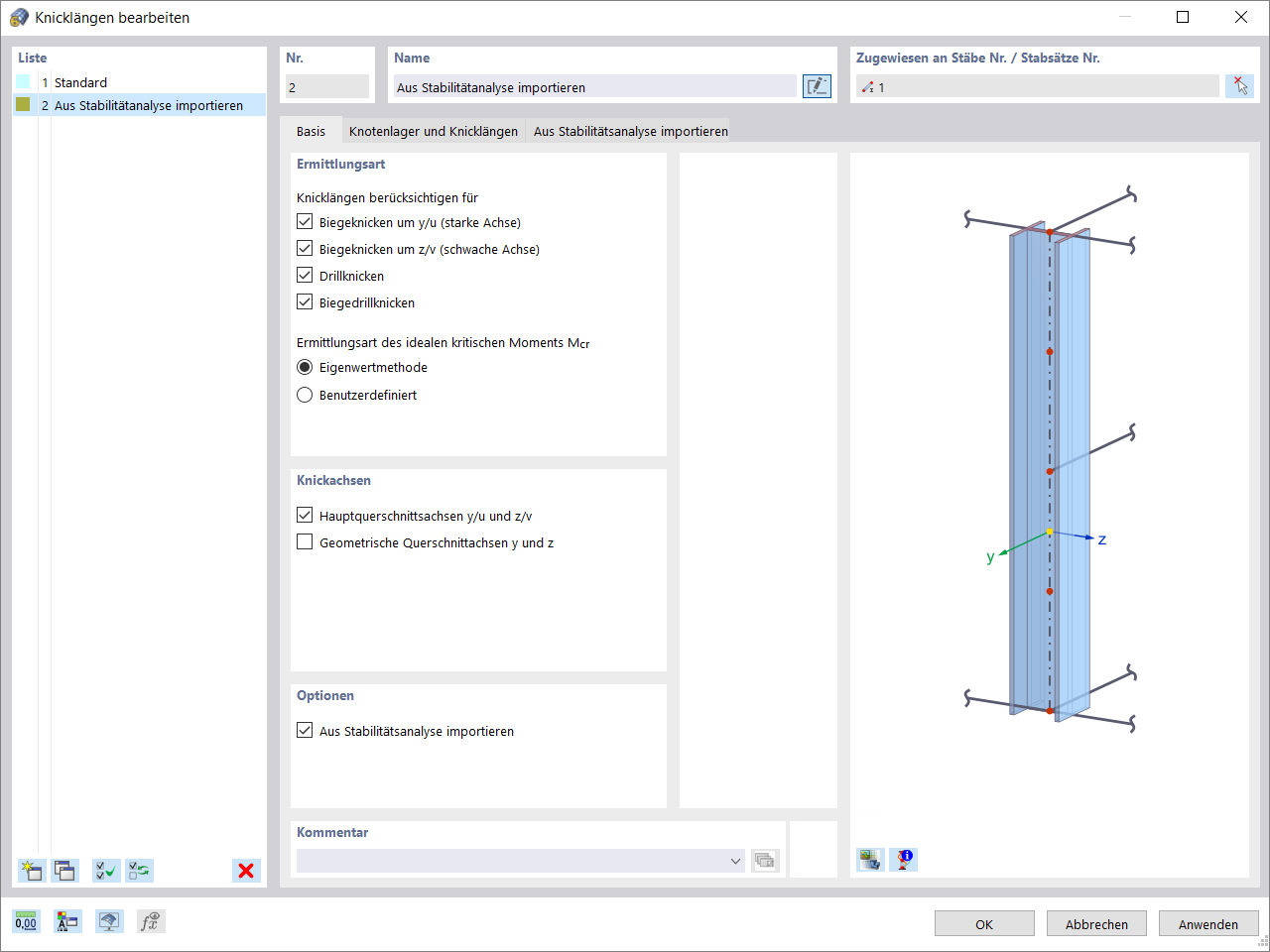1270x952 pixels.
Task: Click the first icon below the column preview
Action: 870,859
